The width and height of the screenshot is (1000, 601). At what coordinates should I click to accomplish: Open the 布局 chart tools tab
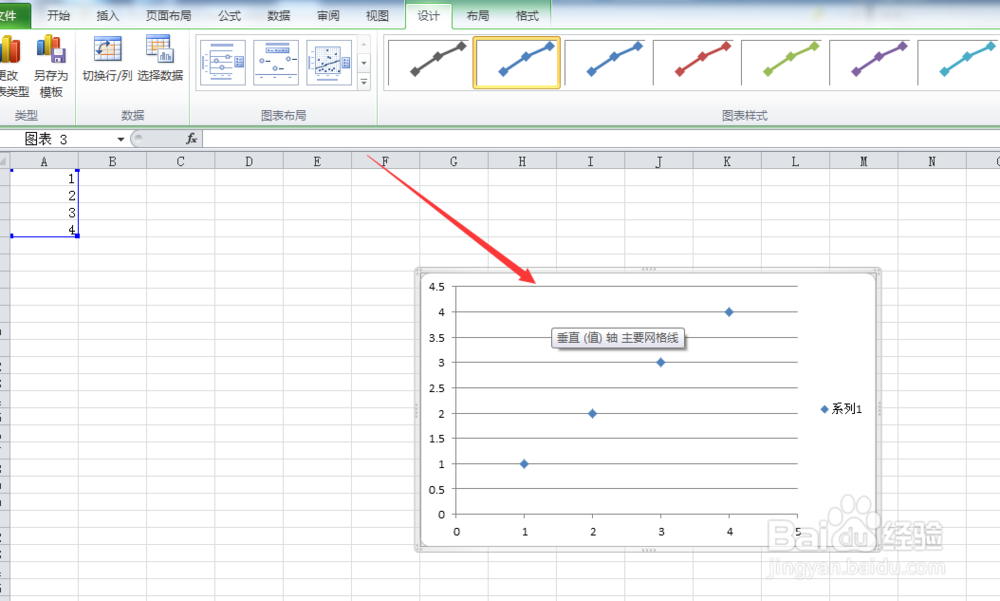(478, 15)
